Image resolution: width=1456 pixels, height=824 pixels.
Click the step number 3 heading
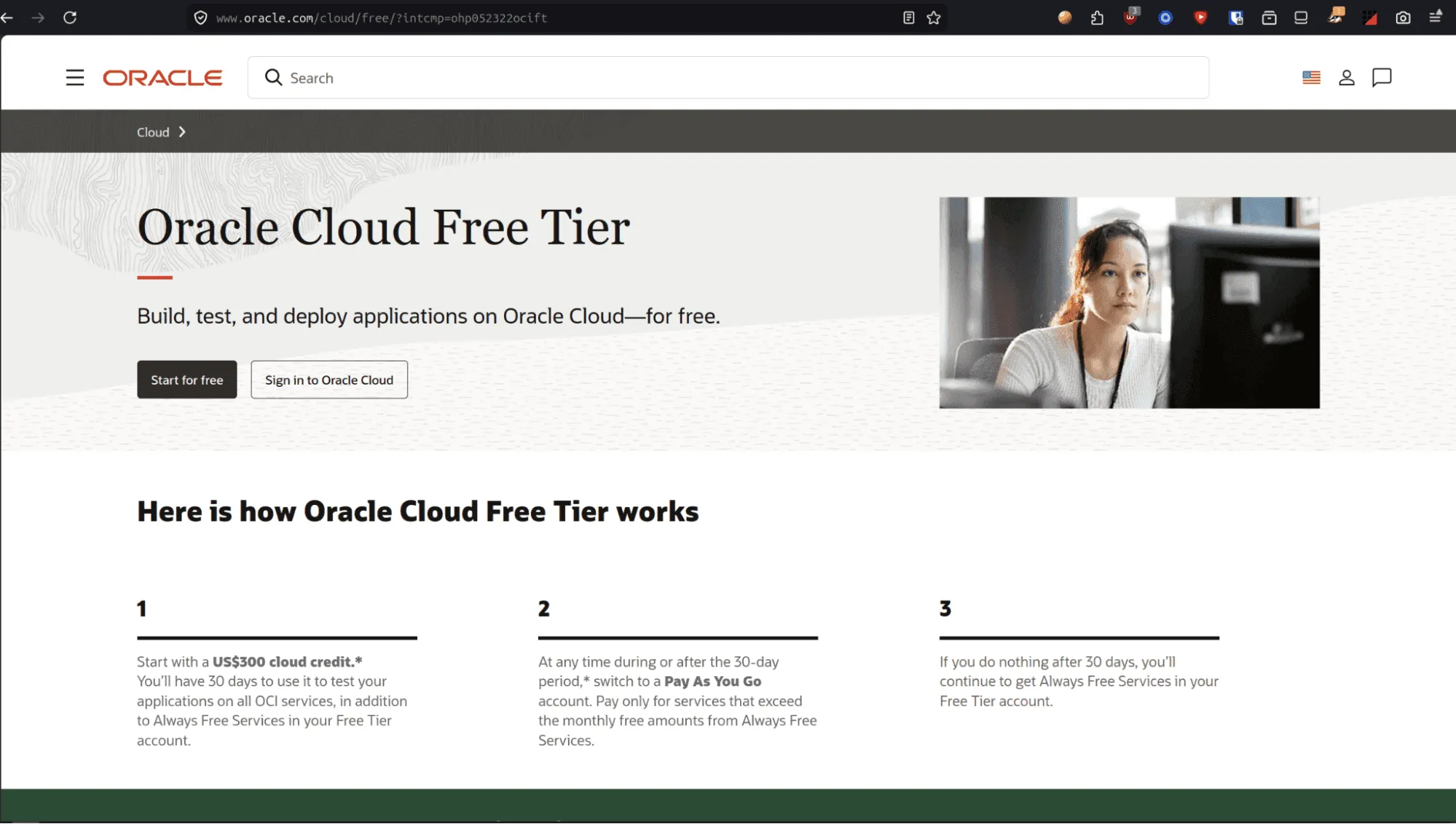tap(945, 608)
